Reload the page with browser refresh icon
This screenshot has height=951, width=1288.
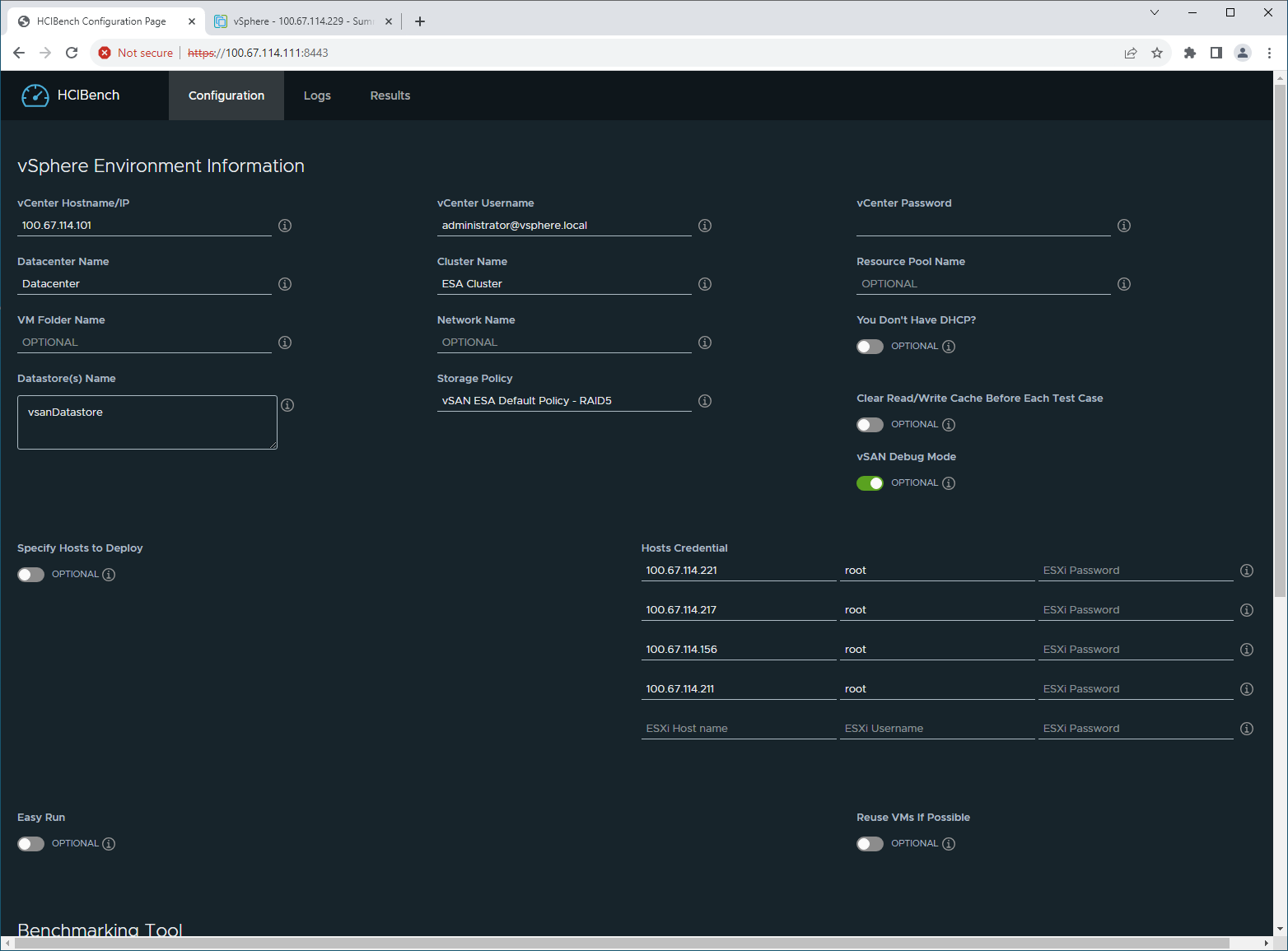pyautogui.click(x=72, y=53)
